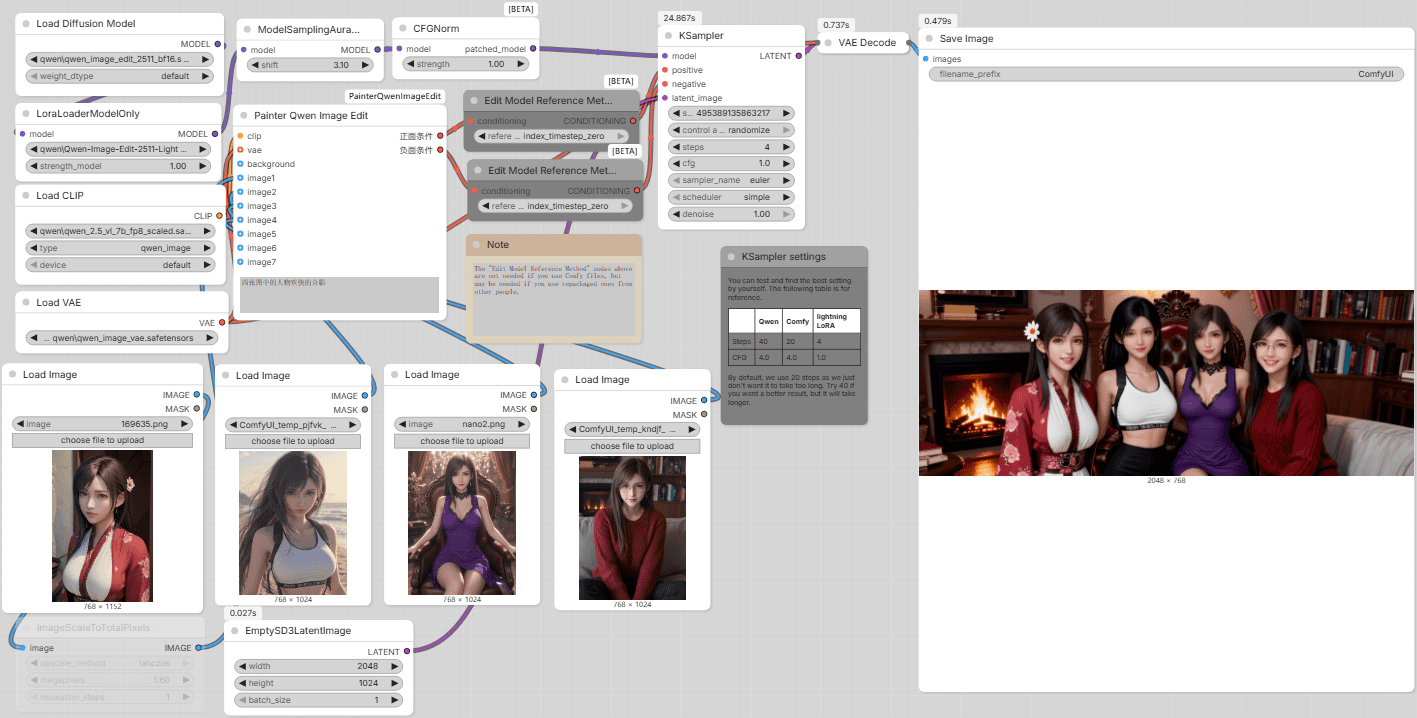1417x718 pixels.
Task: Collapse the Load VAE node using its title dot
Action: (x=26, y=303)
